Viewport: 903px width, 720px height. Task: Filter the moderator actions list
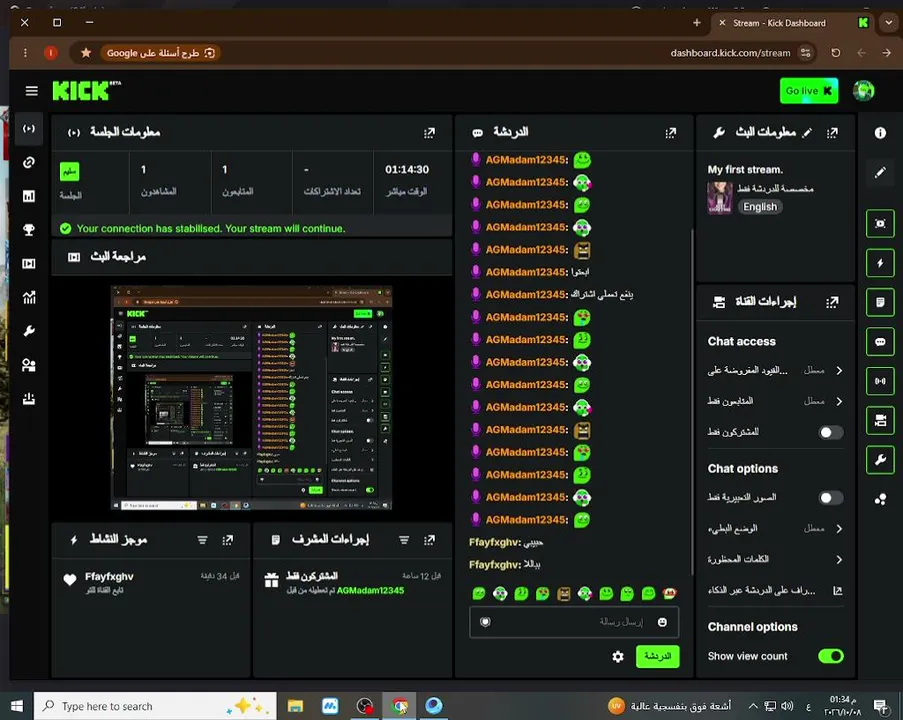pyautogui.click(x=404, y=540)
